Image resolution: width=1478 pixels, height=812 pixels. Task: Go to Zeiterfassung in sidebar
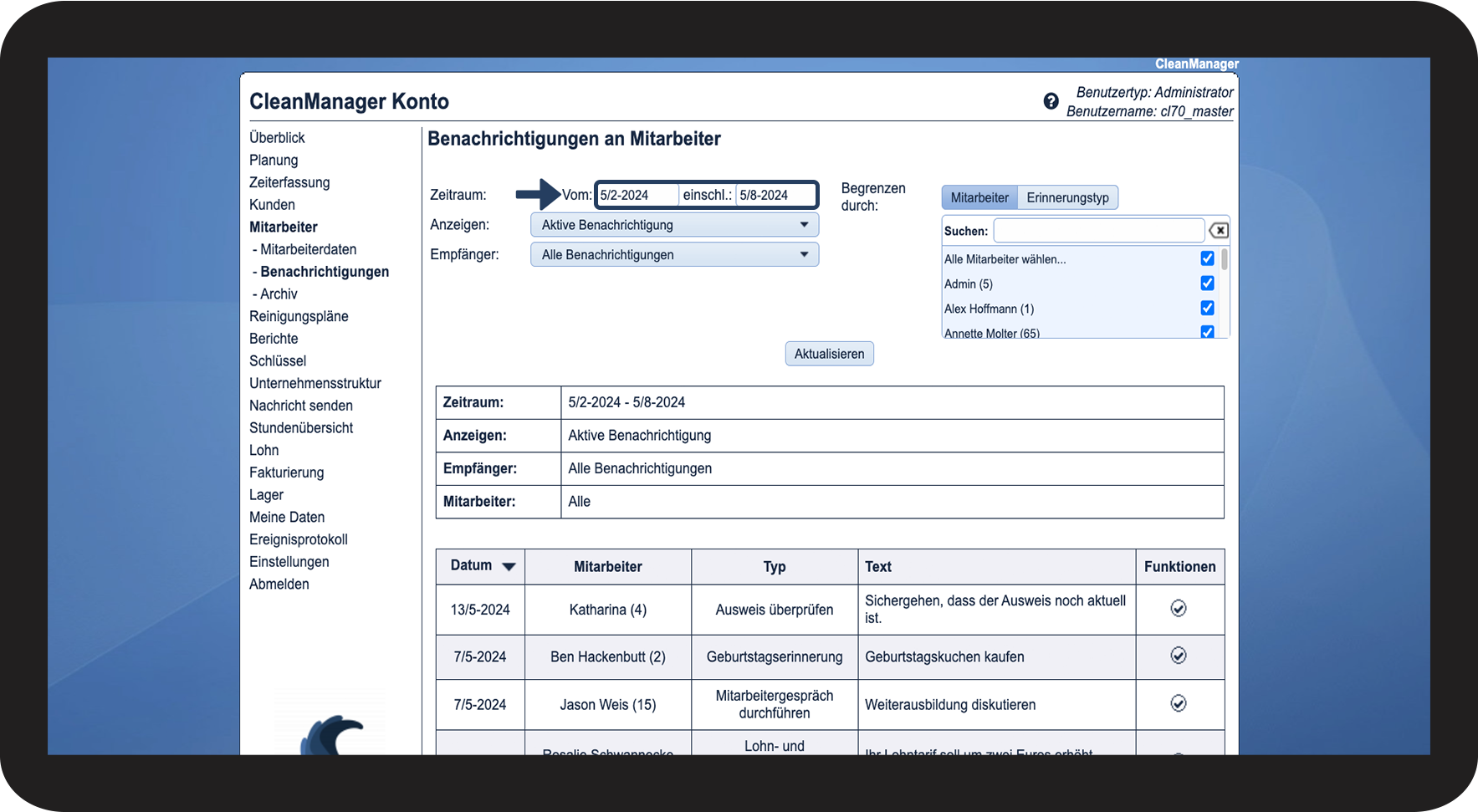(289, 182)
